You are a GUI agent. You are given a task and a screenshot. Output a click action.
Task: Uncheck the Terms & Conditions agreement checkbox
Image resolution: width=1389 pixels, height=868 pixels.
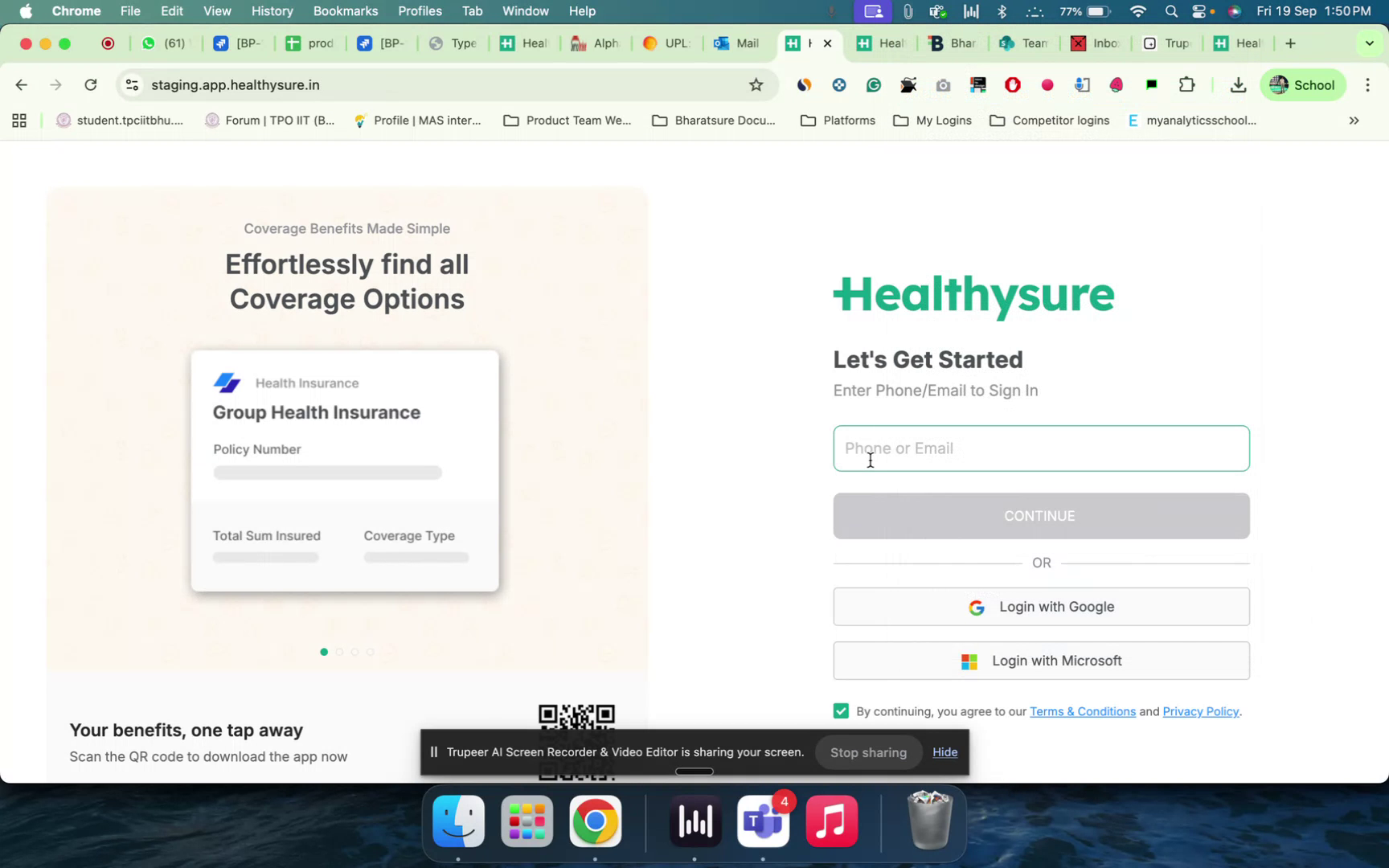pos(840,710)
